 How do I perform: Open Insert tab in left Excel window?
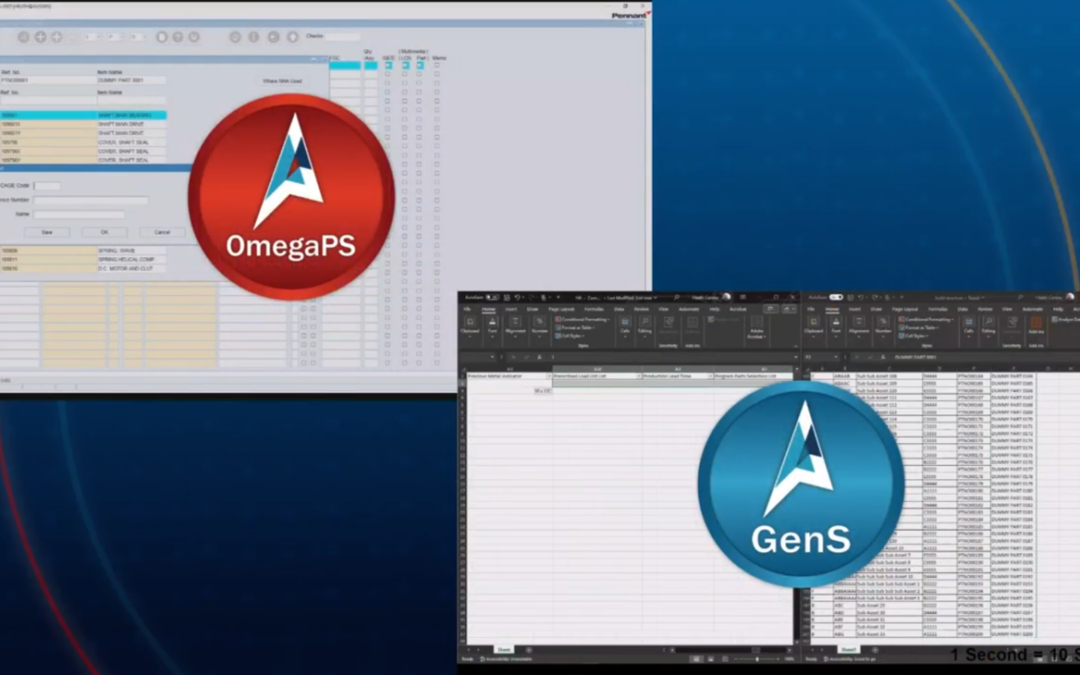point(511,309)
